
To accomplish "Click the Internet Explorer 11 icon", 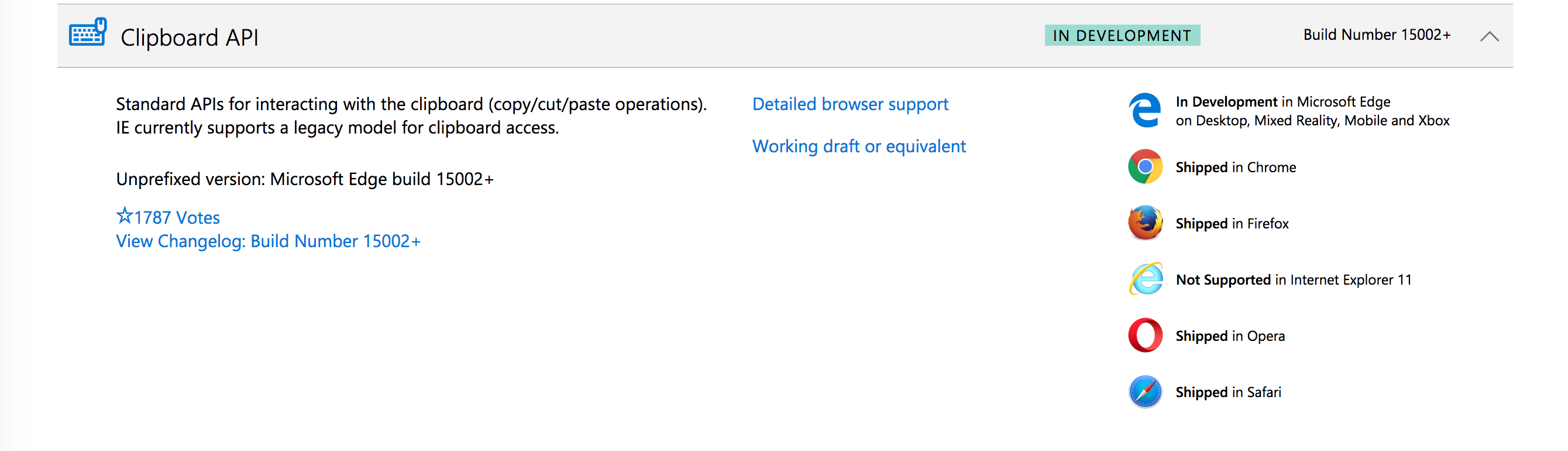I will [1146, 279].
